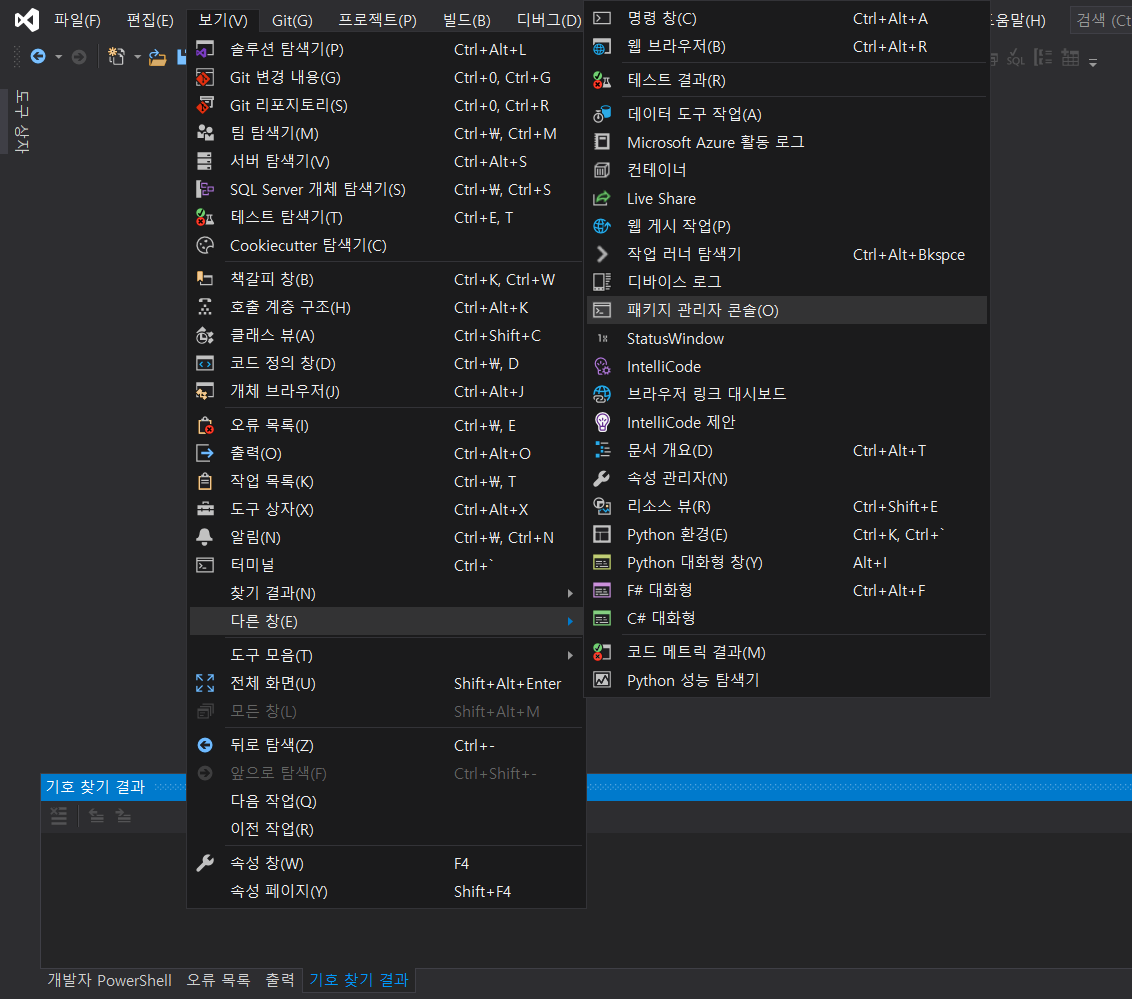Click the 팀 탐색기 people icon

[x=205, y=134]
